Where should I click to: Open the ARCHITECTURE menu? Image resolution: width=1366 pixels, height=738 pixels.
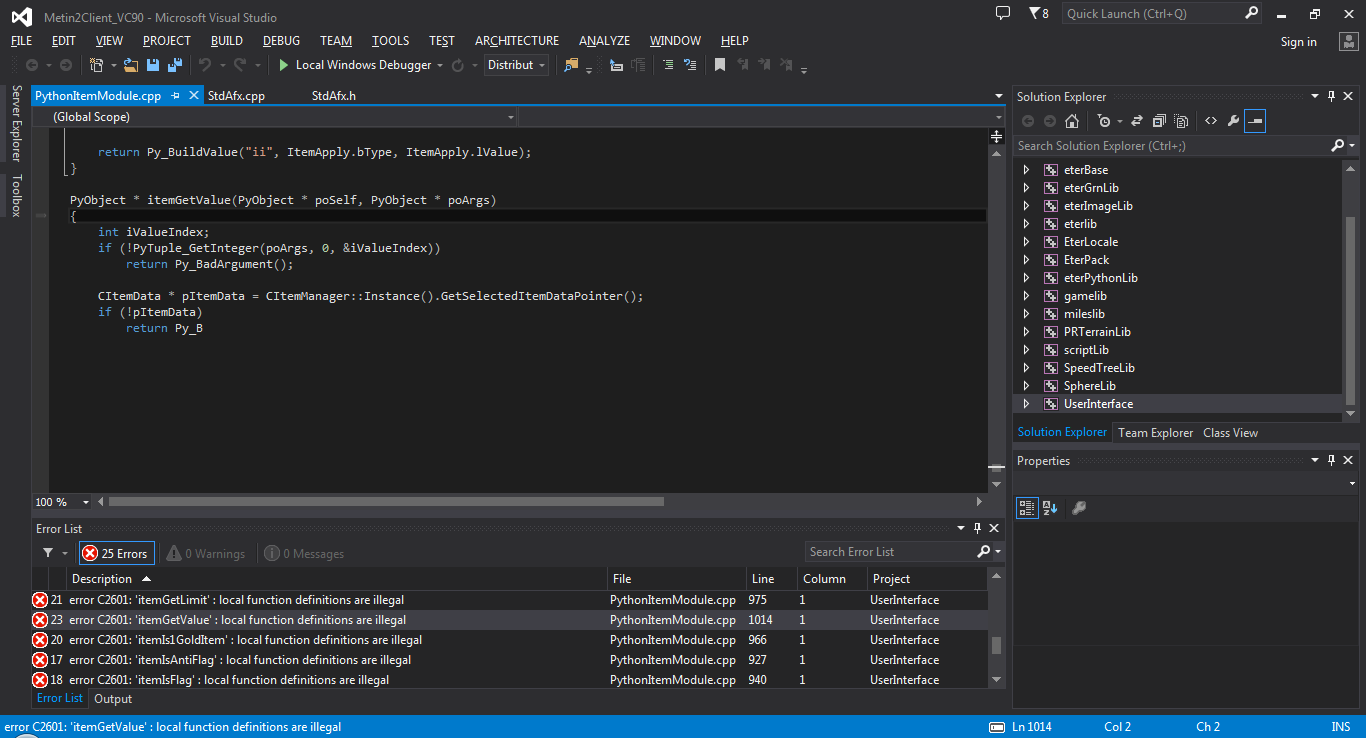(517, 41)
